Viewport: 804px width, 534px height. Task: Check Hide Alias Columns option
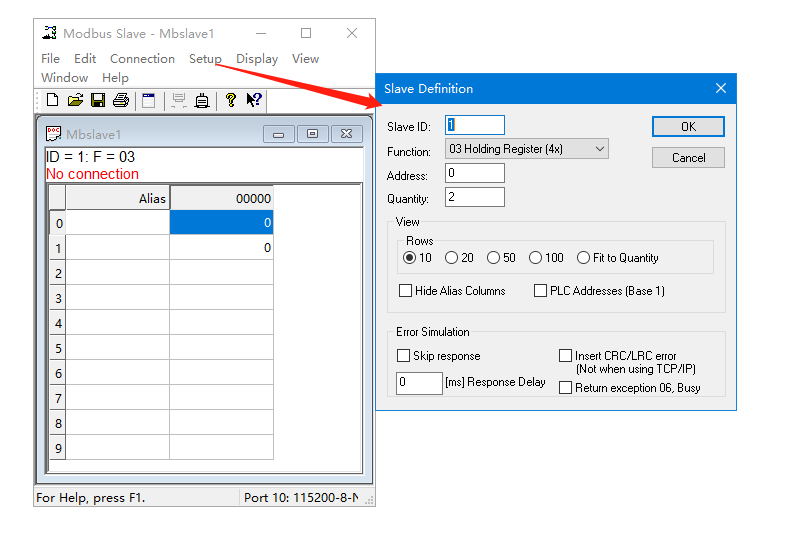(406, 291)
